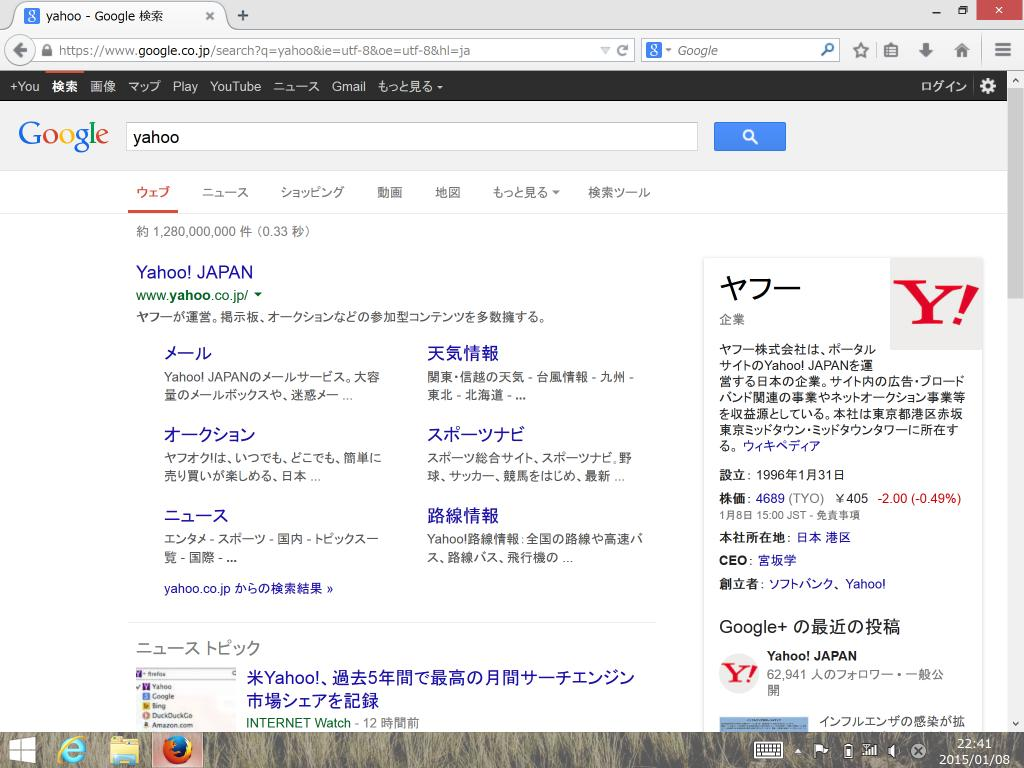Viewport: 1024px width, 768px height.
Task: Click the ログイン button
Action: point(943,86)
